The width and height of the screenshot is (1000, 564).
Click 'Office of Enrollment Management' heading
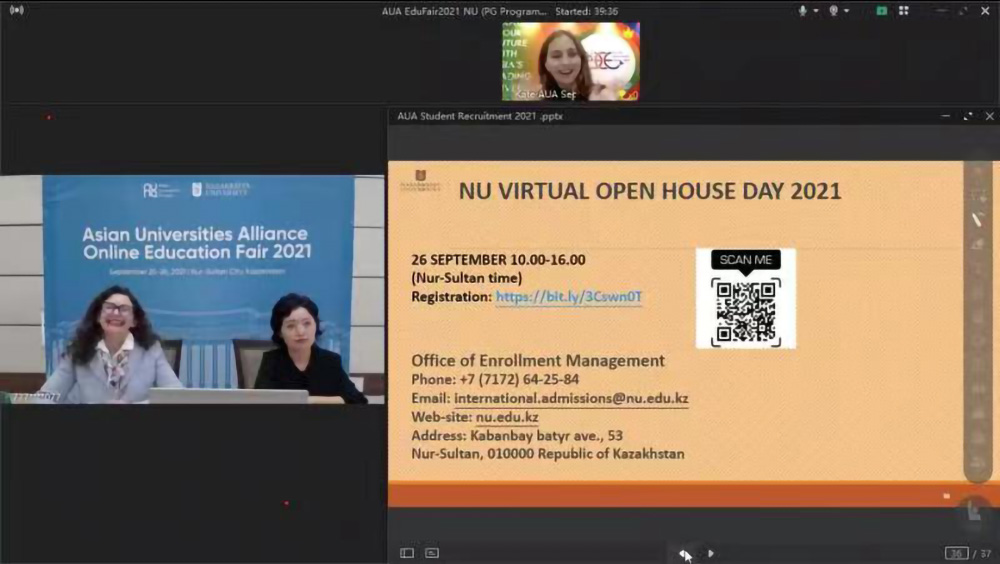click(538, 360)
